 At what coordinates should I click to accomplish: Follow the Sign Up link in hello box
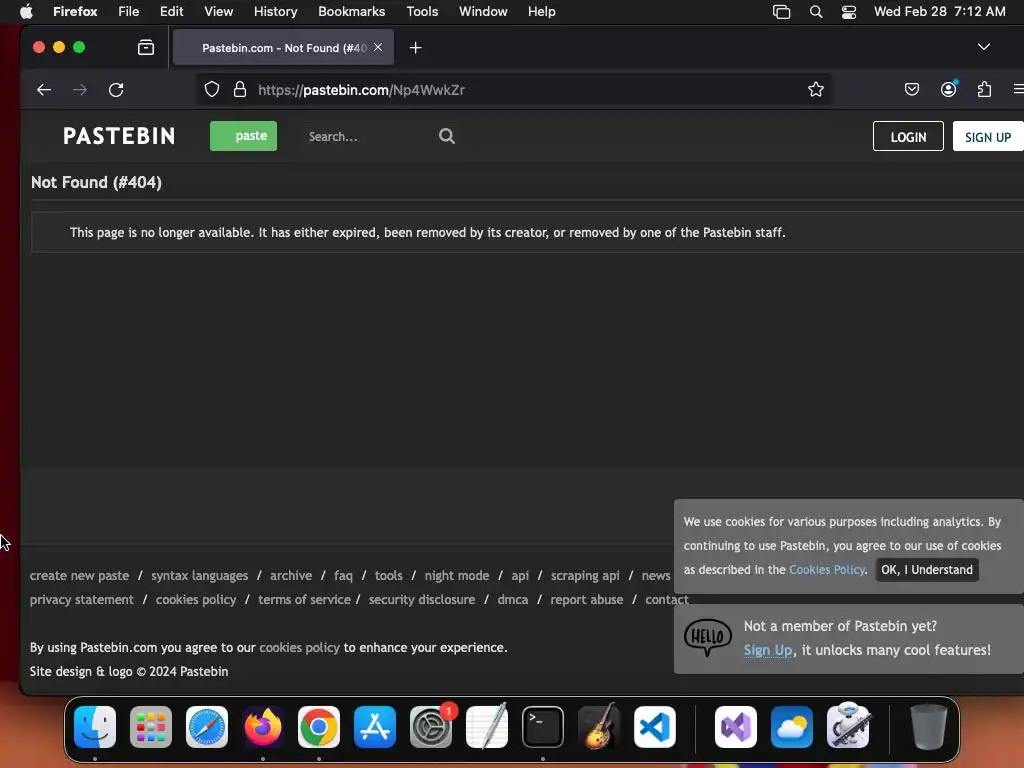click(x=768, y=650)
